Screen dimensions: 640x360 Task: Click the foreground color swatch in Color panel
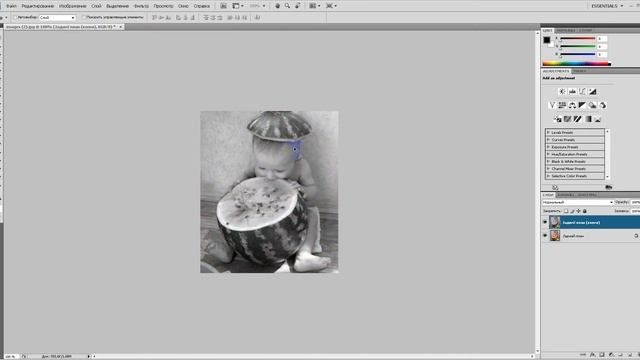point(547,40)
